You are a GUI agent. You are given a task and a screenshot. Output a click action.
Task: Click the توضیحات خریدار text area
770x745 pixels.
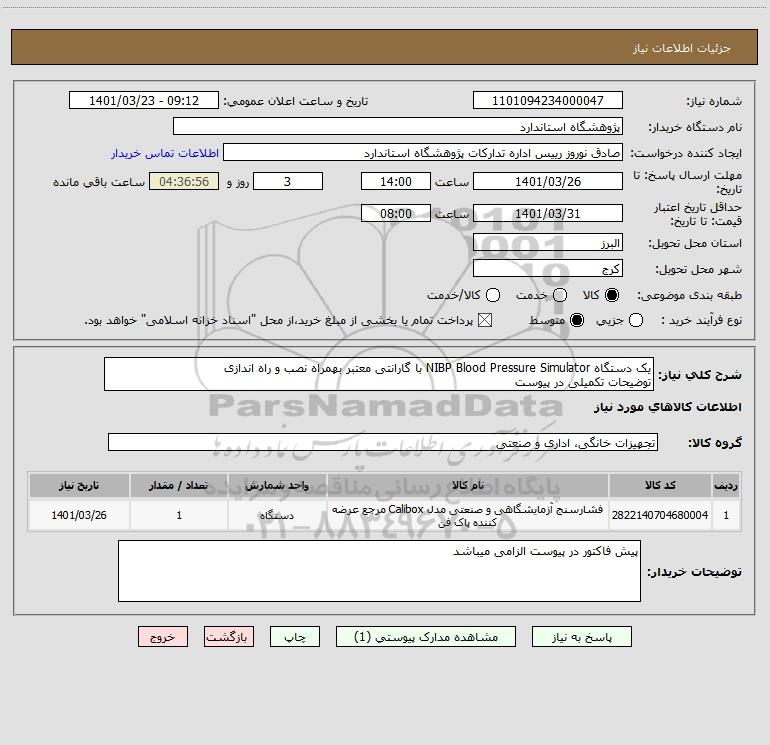[379, 571]
